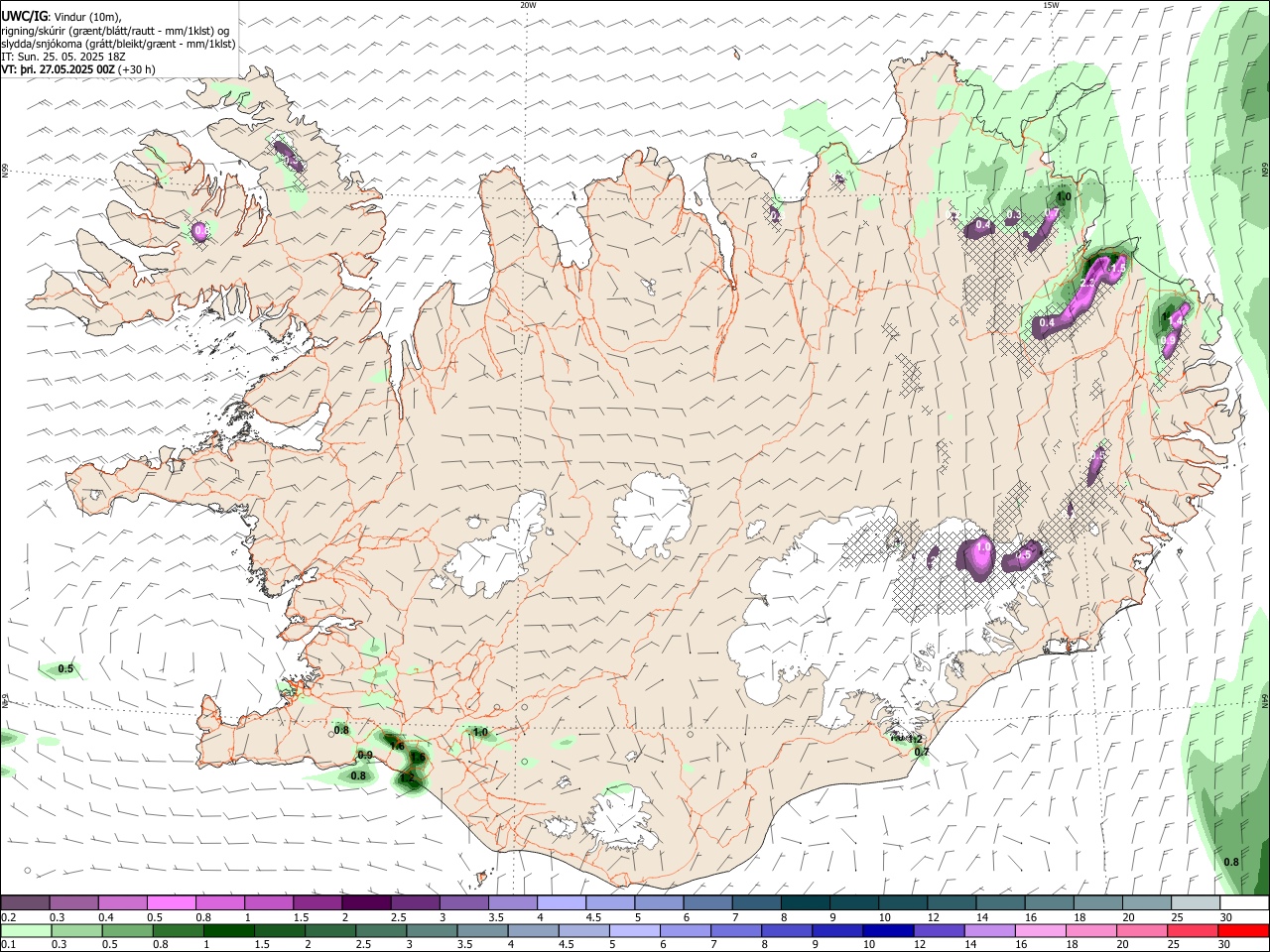
Task: Click the "0.9" rain value on Reykjanes coast
Action: click(x=365, y=755)
